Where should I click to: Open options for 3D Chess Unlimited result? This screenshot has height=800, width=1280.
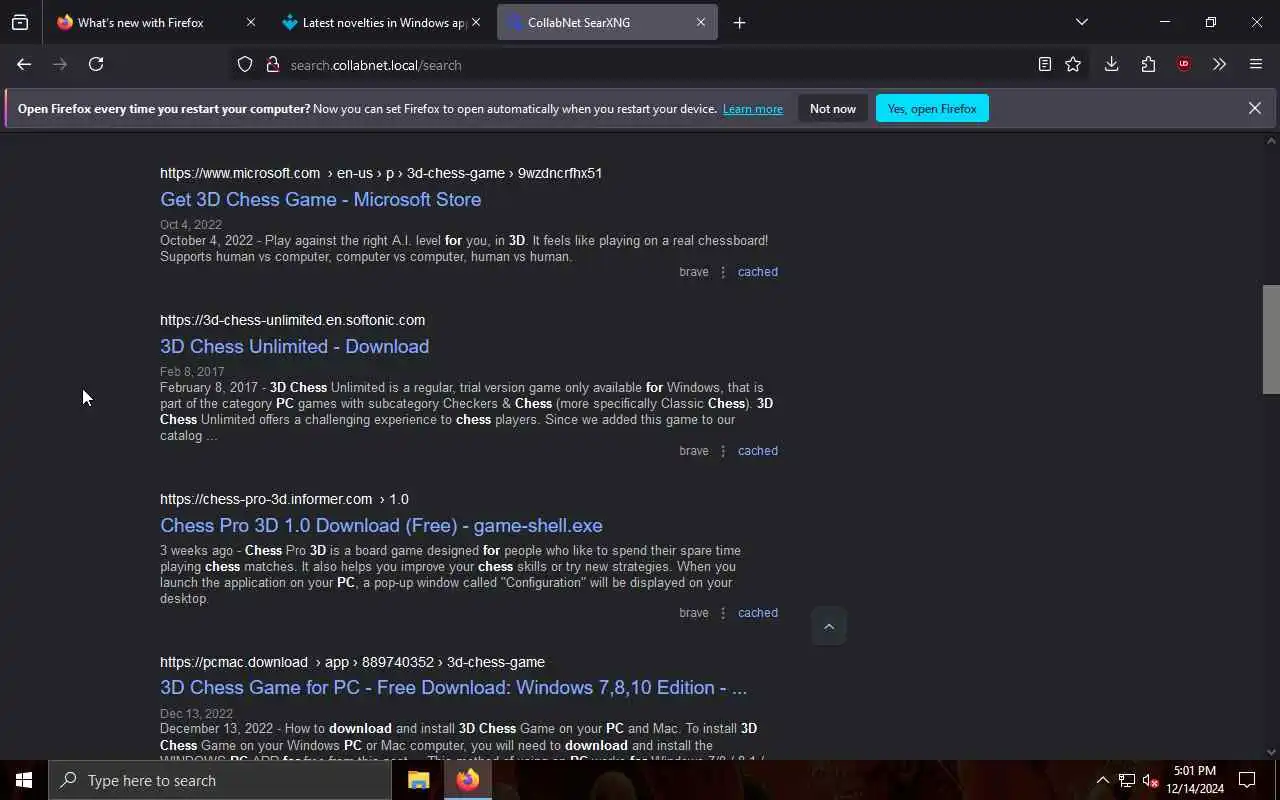pyautogui.click(x=723, y=451)
